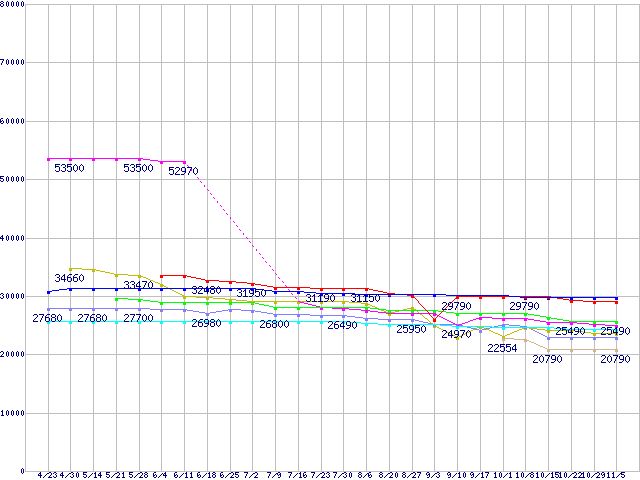Select the 25950 value label

coord(411,329)
